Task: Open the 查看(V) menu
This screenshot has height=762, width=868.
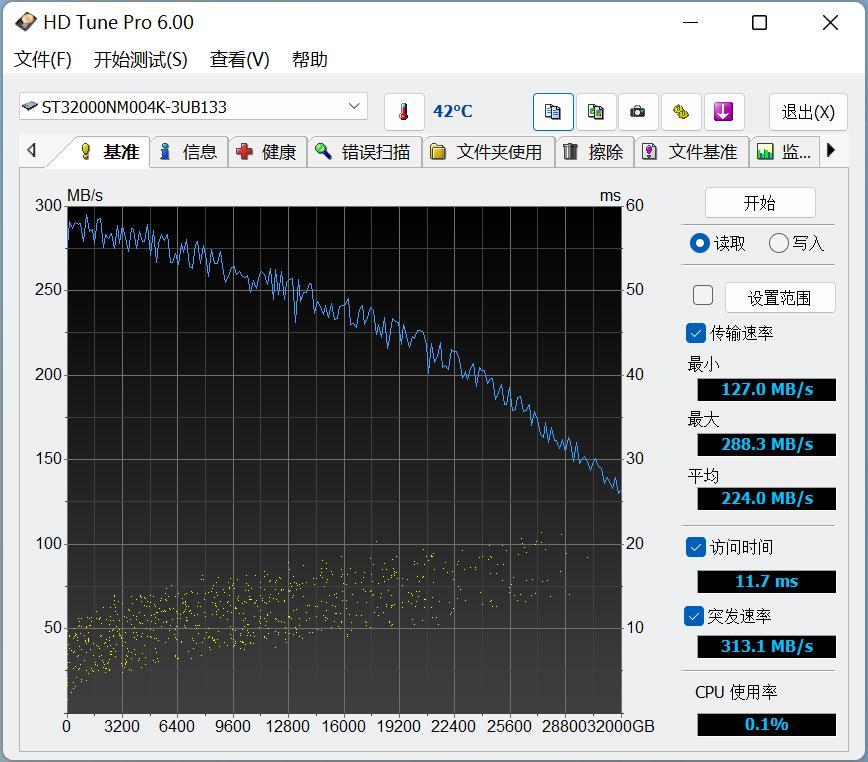Action: click(239, 60)
